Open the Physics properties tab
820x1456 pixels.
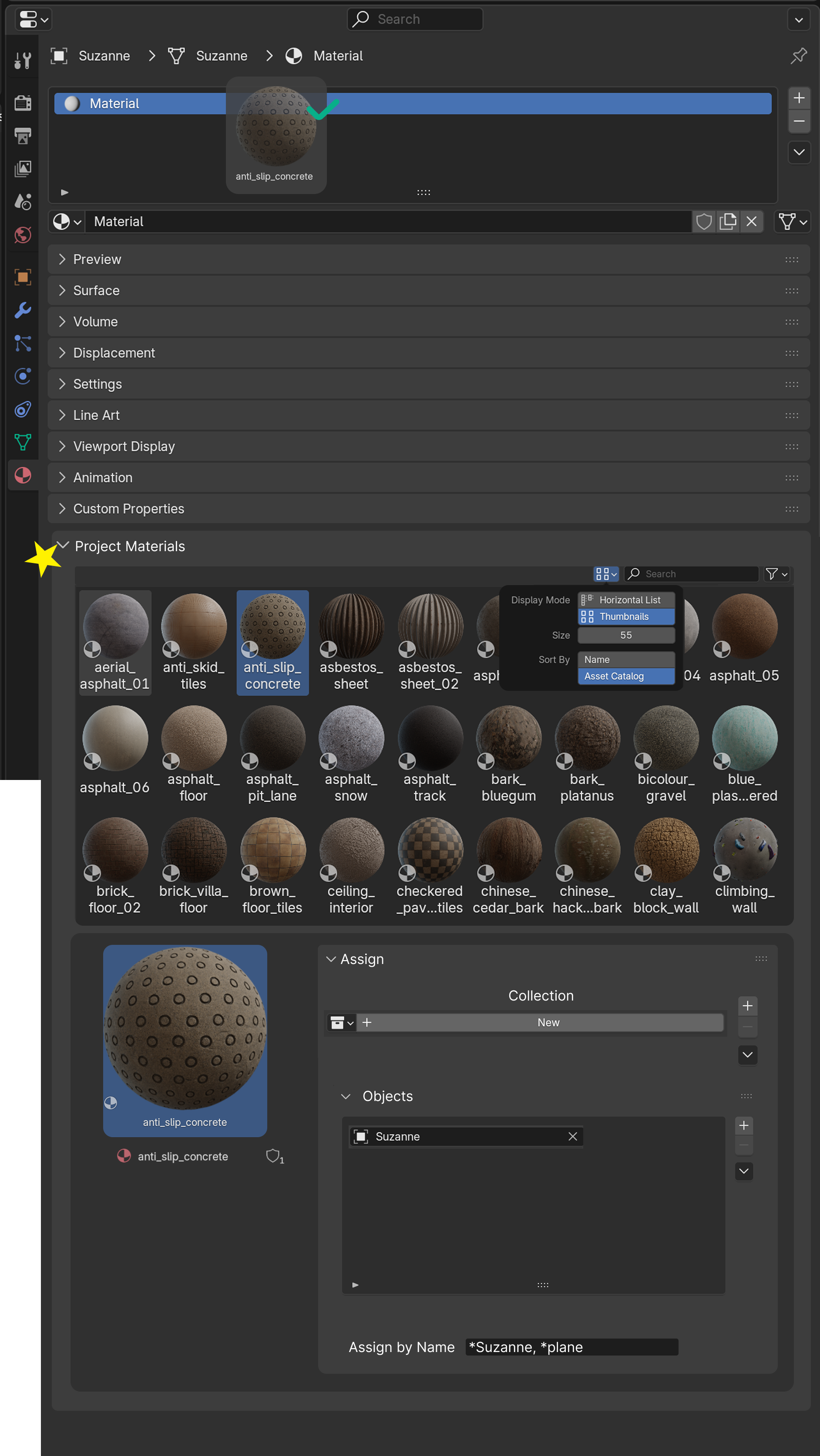pyautogui.click(x=23, y=376)
